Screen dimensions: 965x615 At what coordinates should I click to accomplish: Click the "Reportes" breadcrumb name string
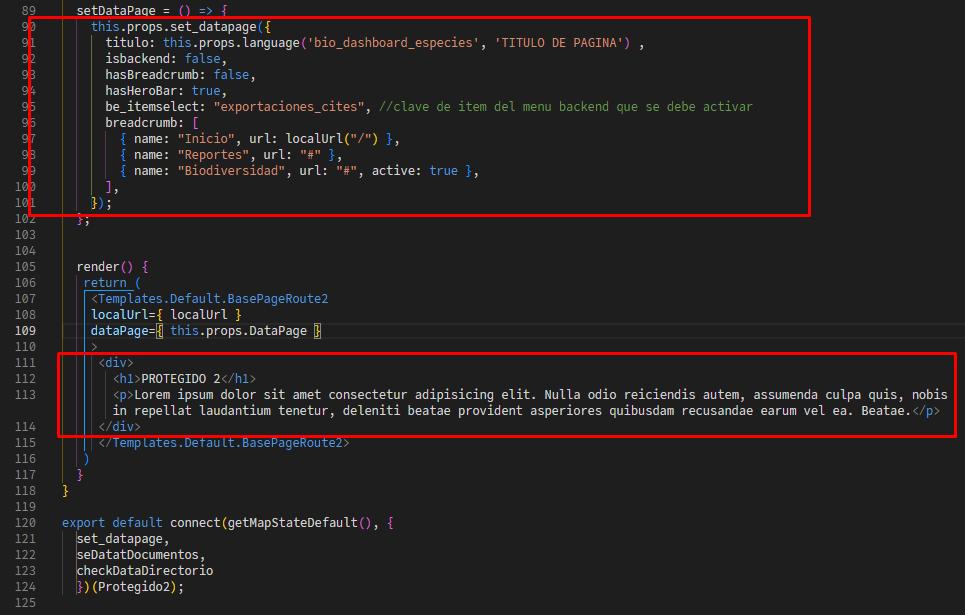tap(214, 155)
